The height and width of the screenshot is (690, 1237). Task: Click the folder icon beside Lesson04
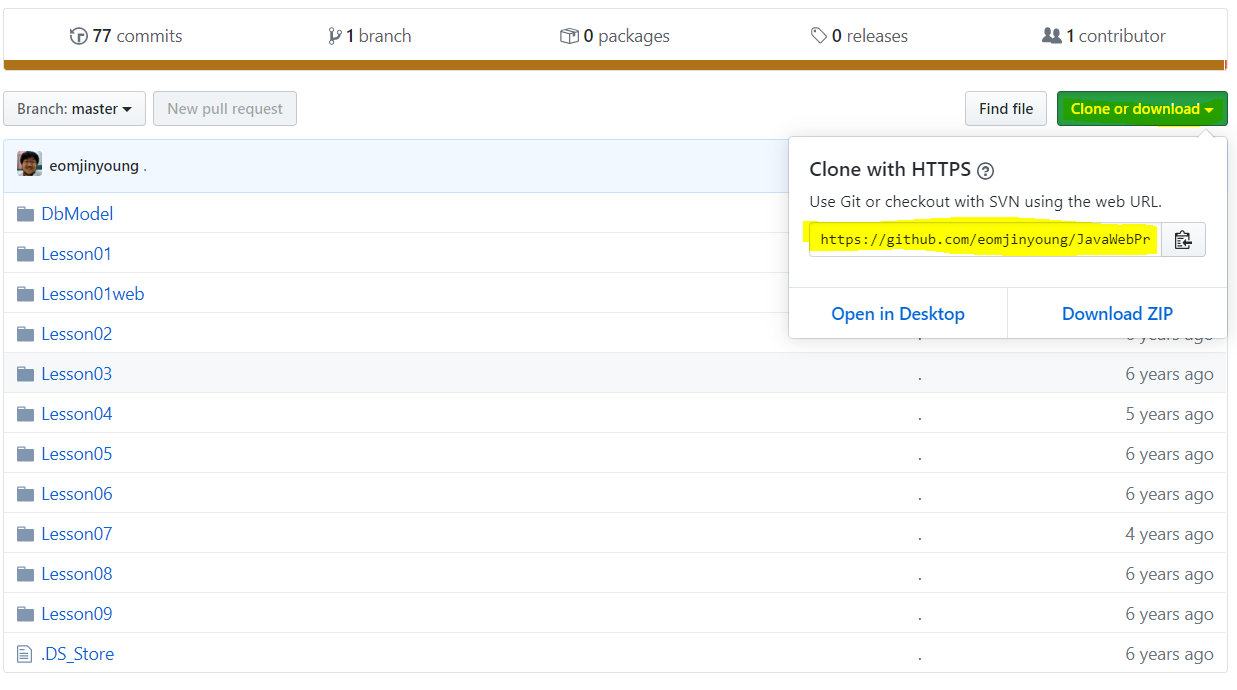tap(26, 413)
